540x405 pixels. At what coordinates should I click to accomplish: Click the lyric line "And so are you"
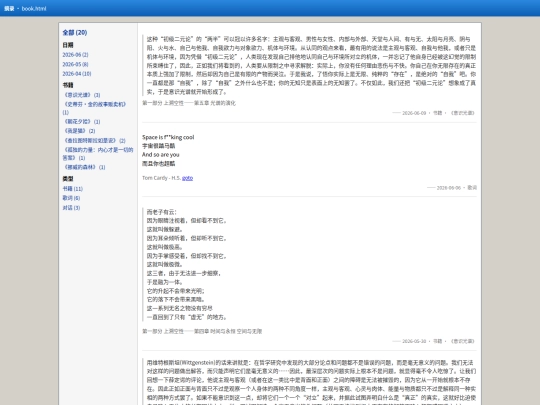point(160,155)
